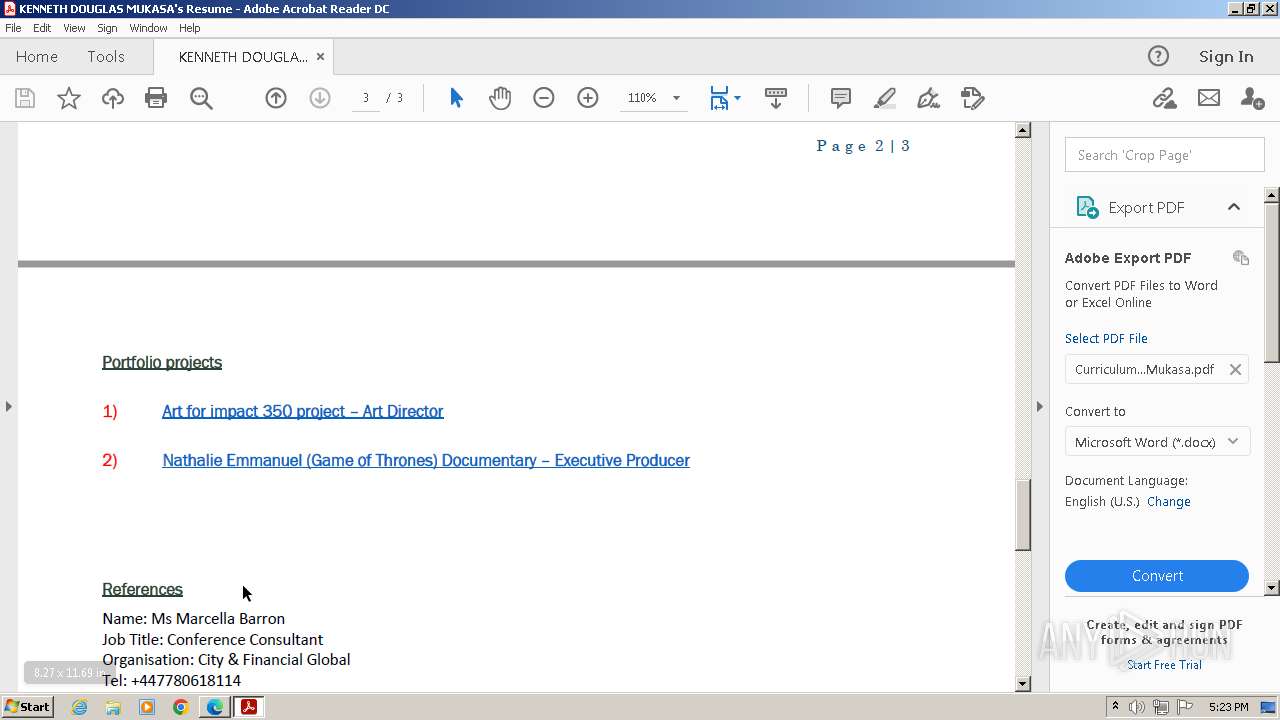
Task: Click the document vertical scrollbar thumb
Action: 1023,515
